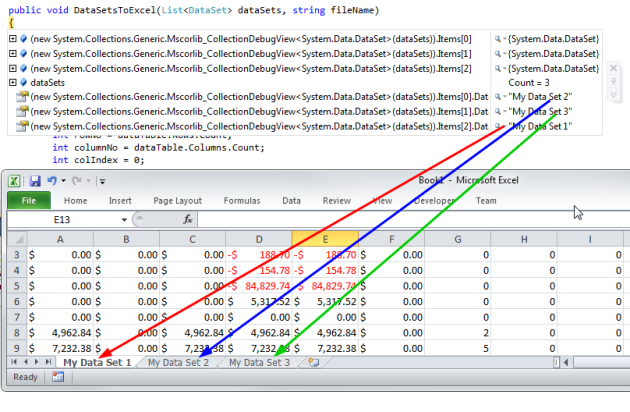This screenshot has width=630, height=412.
Task: Go to previous sheet navigation arrow
Action: click(x=26, y=362)
